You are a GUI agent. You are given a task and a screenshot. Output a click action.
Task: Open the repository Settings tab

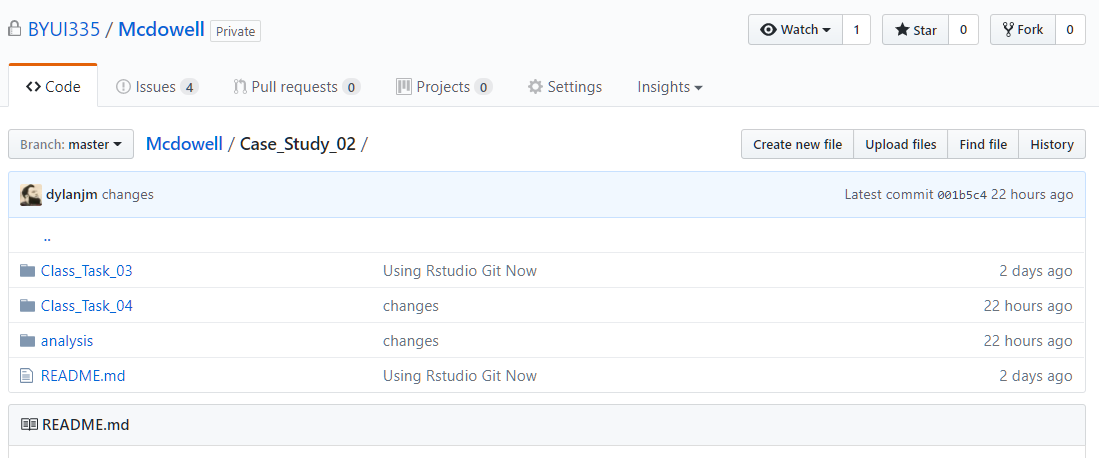point(565,87)
